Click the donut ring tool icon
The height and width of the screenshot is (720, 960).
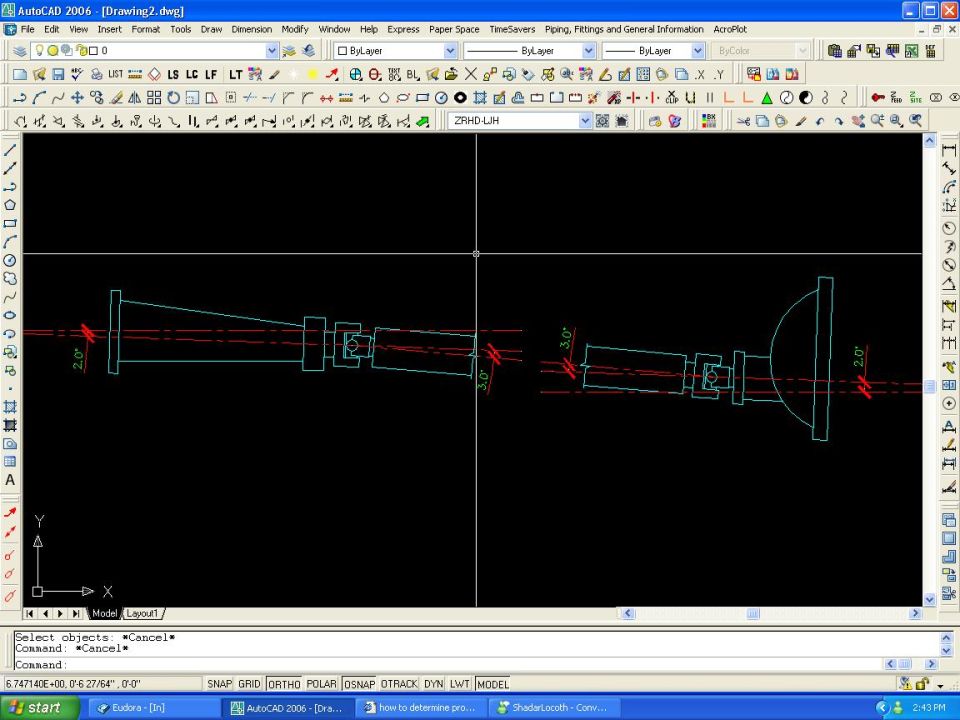(x=460, y=97)
